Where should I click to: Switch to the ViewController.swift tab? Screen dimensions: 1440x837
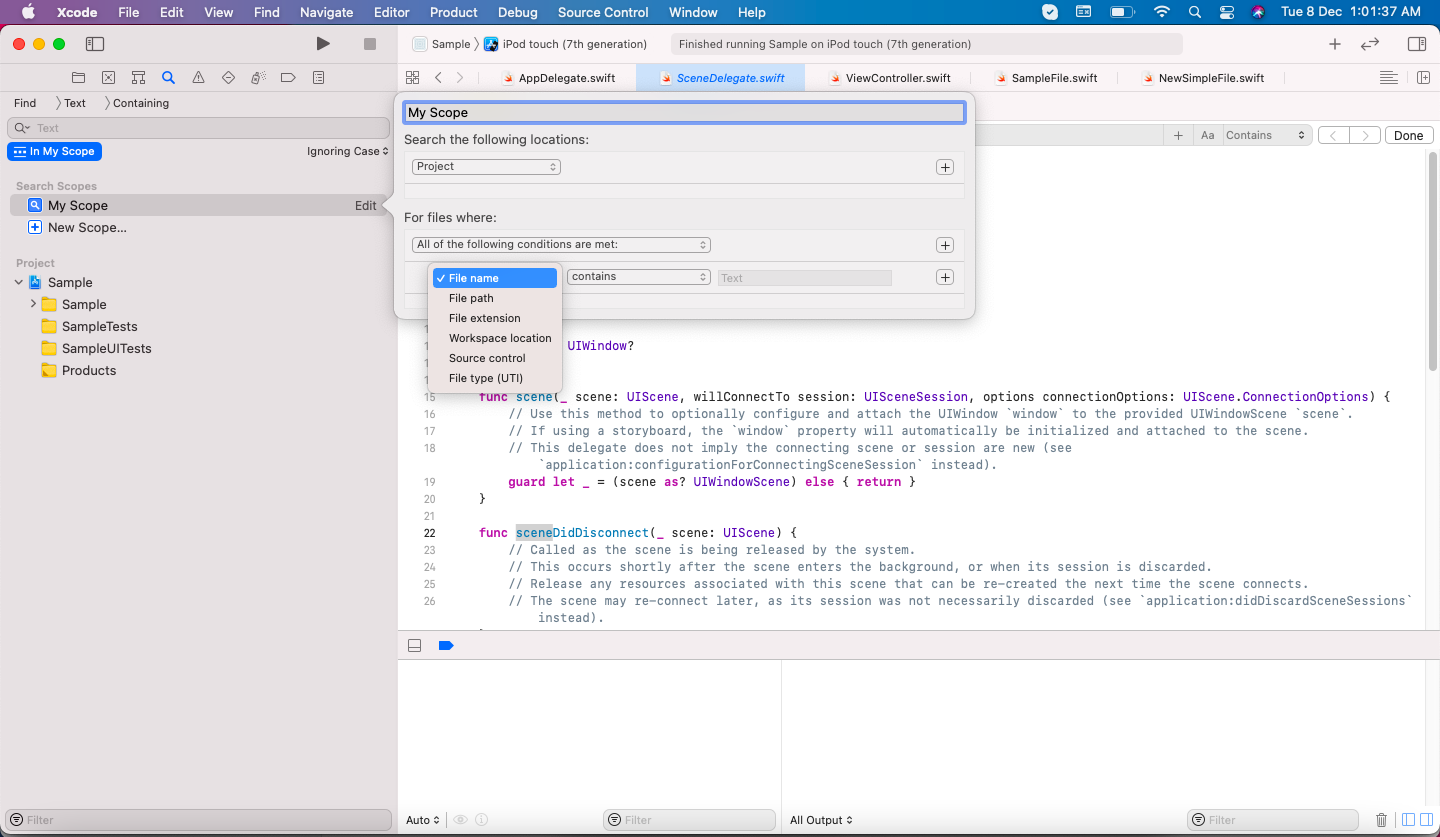(x=887, y=78)
